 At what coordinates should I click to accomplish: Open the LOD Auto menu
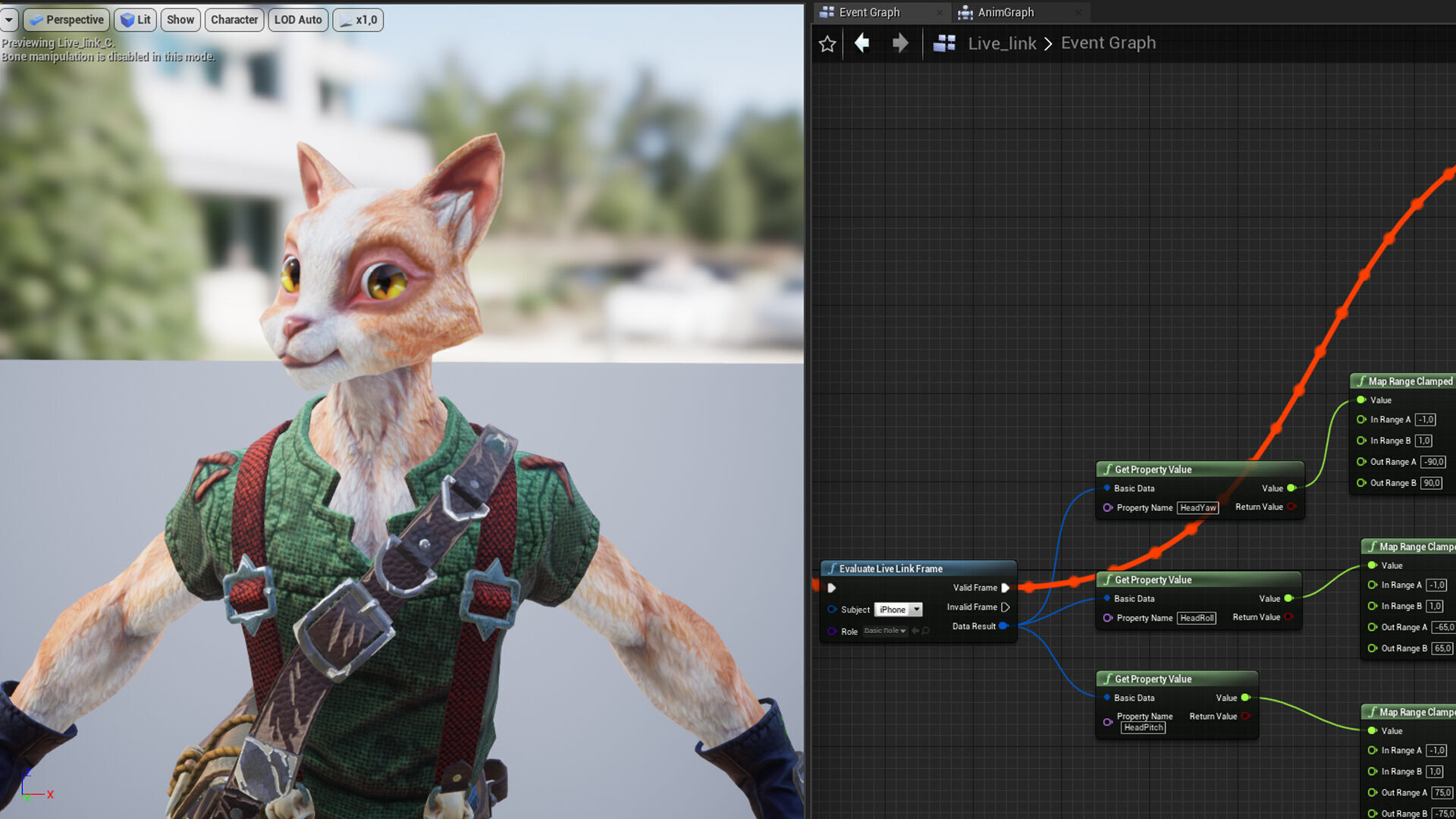[x=298, y=20]
